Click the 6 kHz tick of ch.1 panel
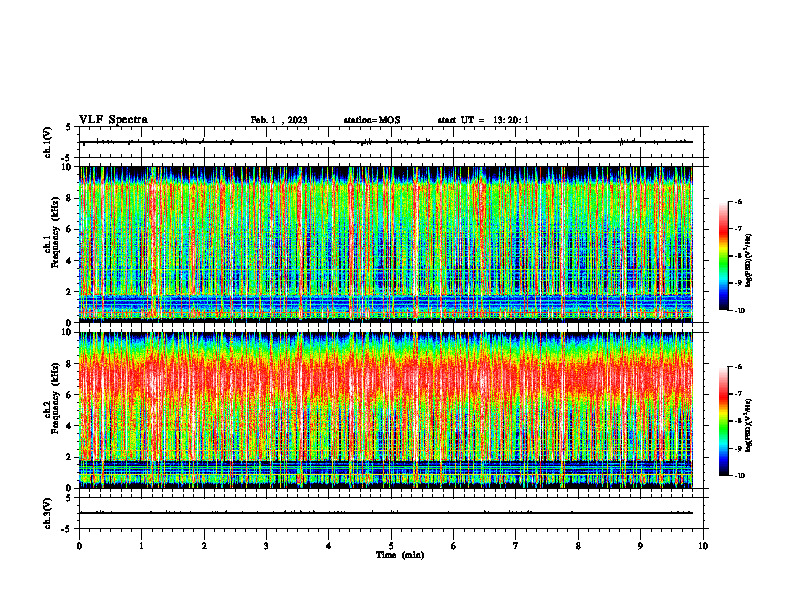Screen dimensions: 792x612 (70, 229)
